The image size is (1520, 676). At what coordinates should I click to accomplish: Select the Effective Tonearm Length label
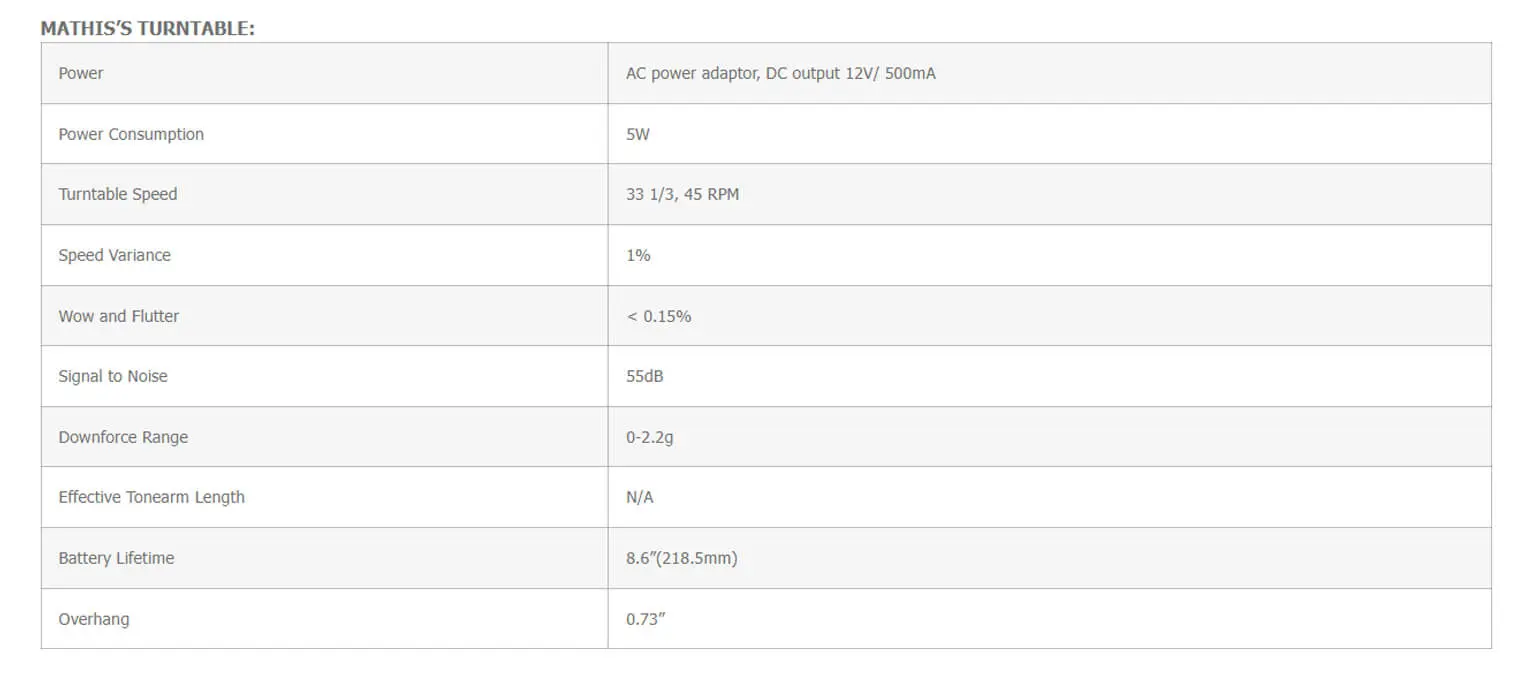pos(152,497)
